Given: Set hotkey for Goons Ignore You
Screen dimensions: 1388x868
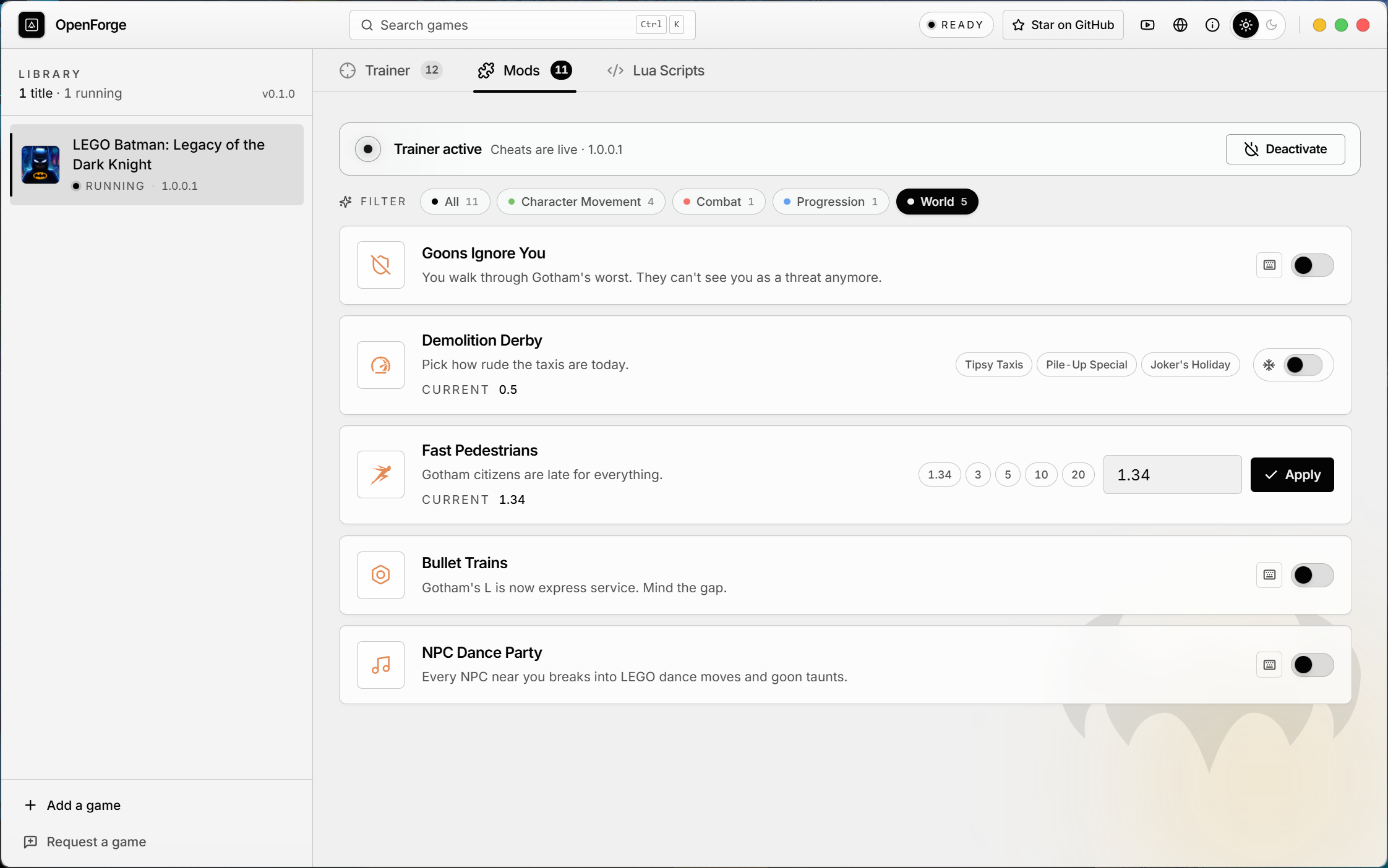Looking at the screenshot, I should [1269, 265].
